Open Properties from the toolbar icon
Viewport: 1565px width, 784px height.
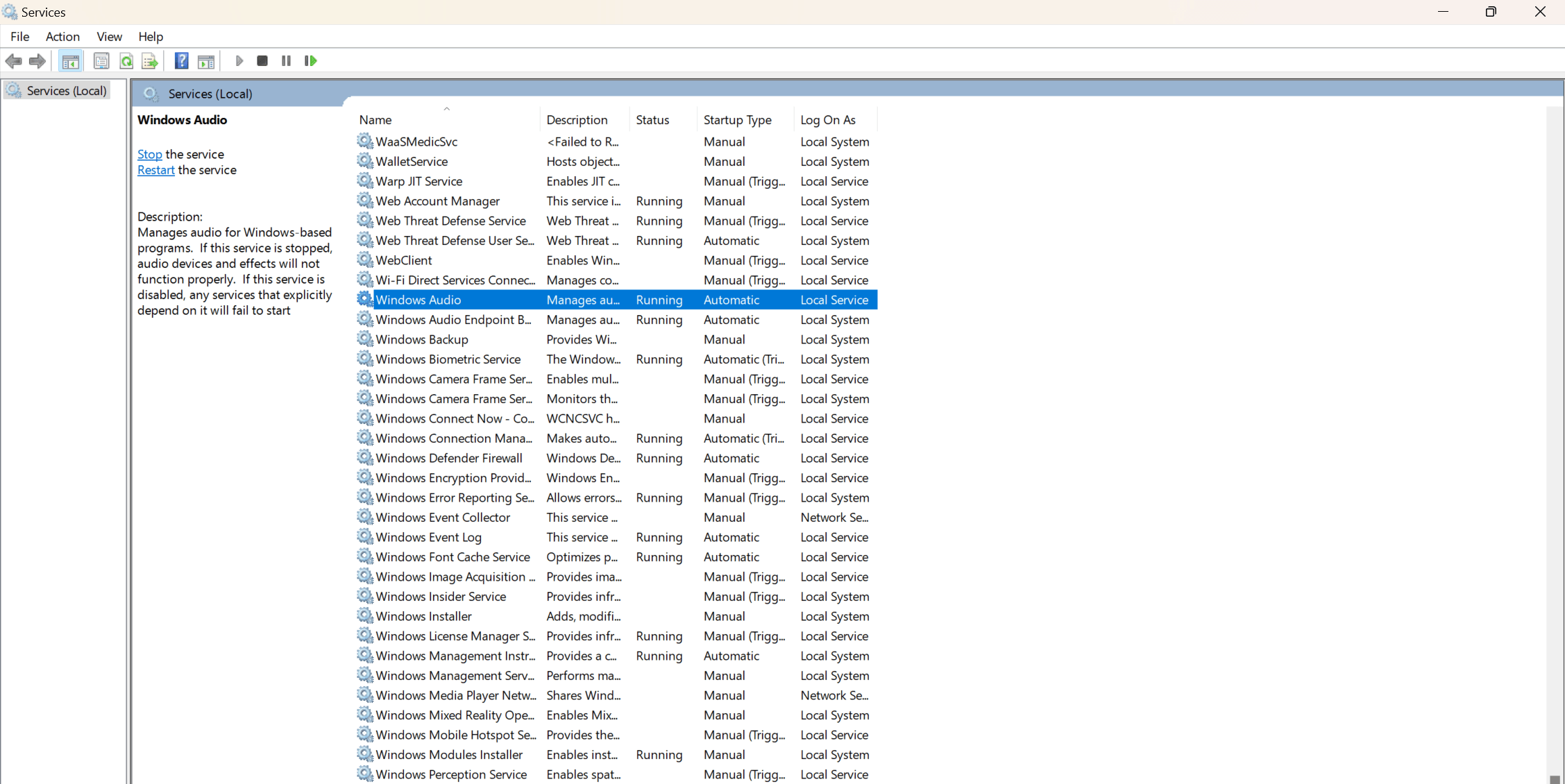click(x=101, y=61)
